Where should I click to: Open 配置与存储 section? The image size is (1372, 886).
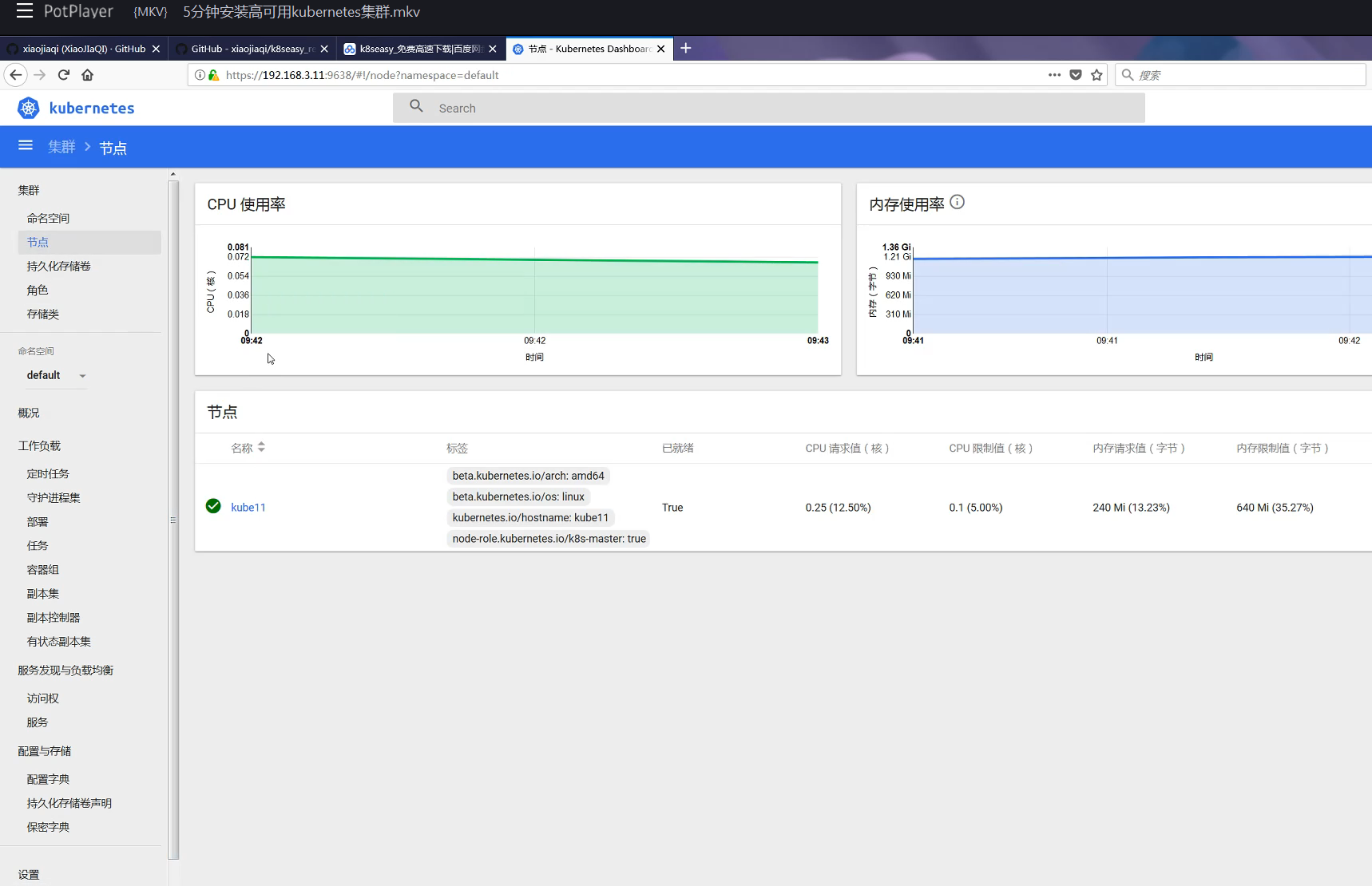[x=45, y=750]
